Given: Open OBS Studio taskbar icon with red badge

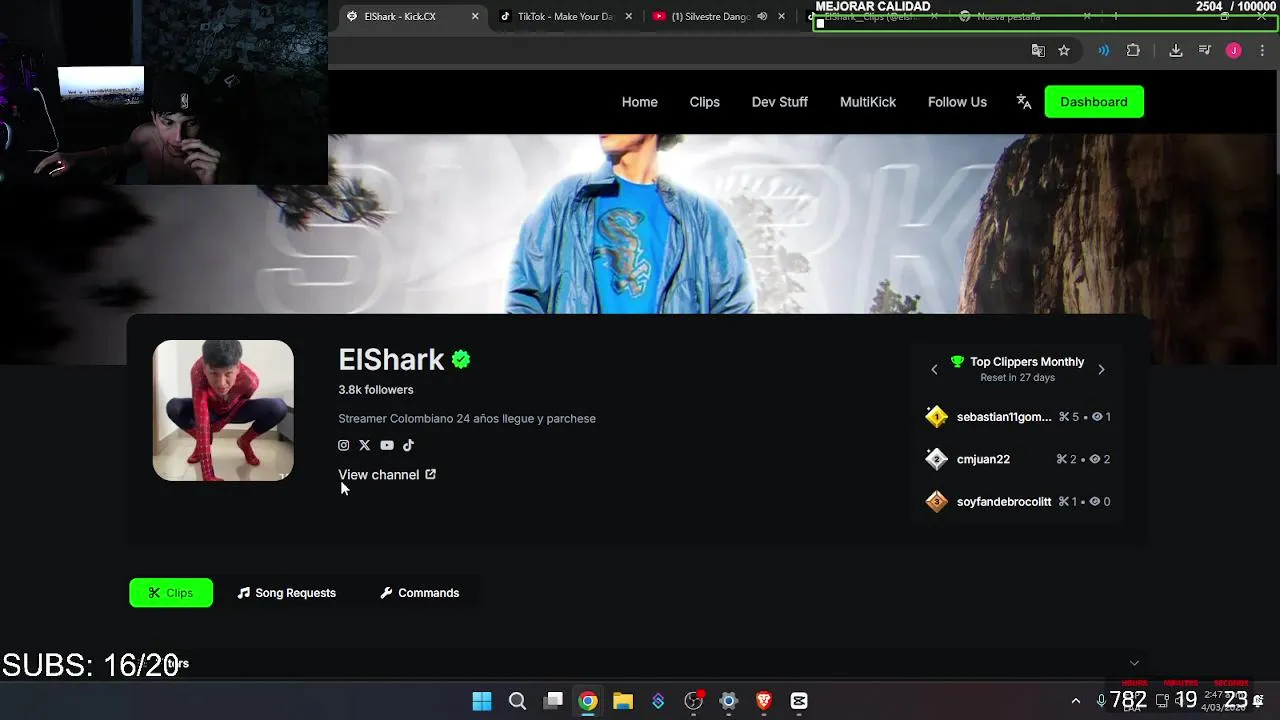Looking at the screenshot, I should point(694,701).
